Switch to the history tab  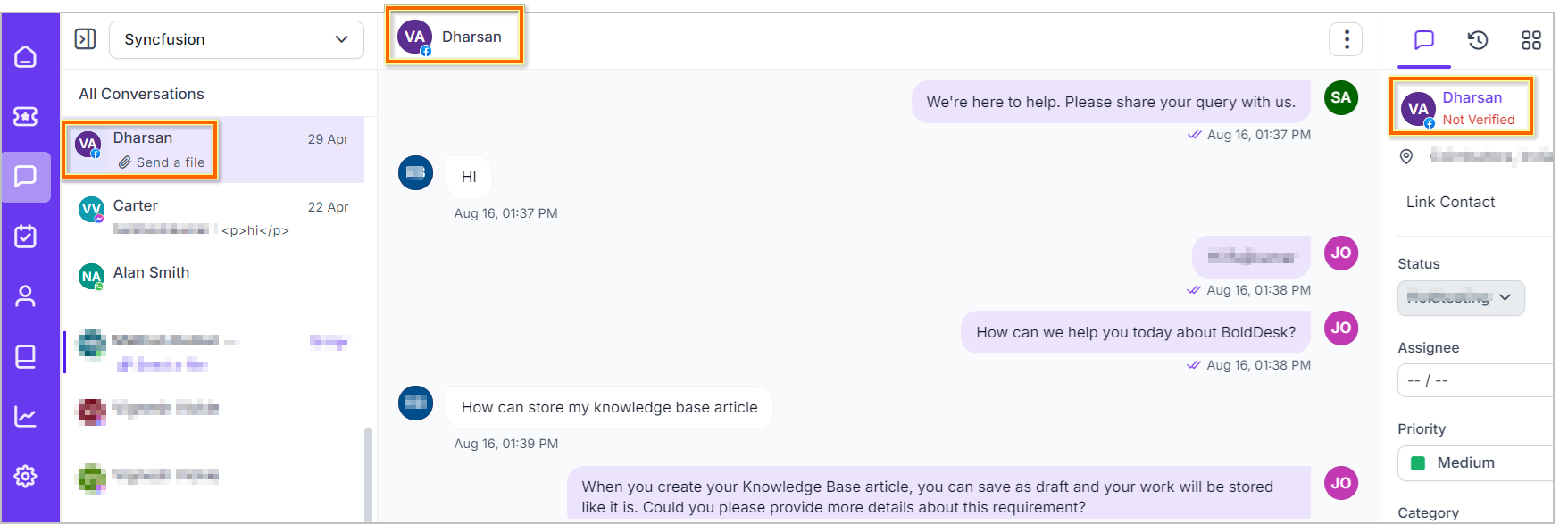pos(1478,40)
